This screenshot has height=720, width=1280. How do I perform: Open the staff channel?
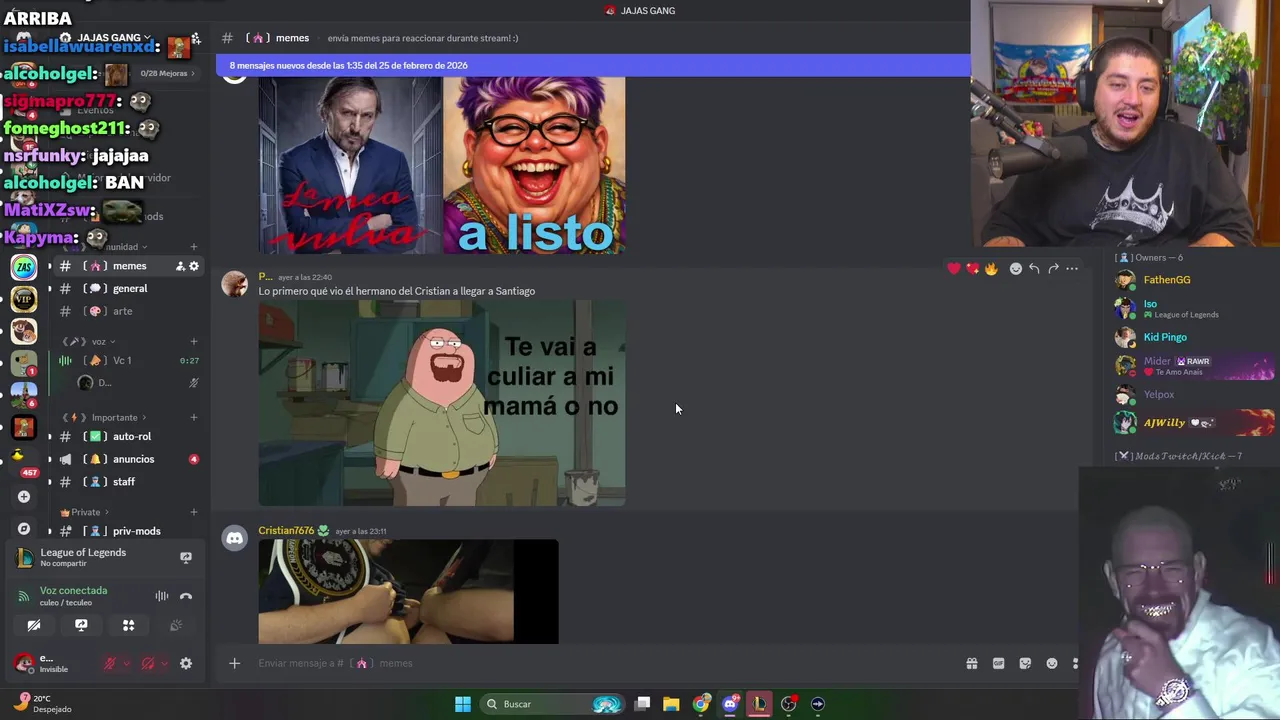[x=126, y=482]
